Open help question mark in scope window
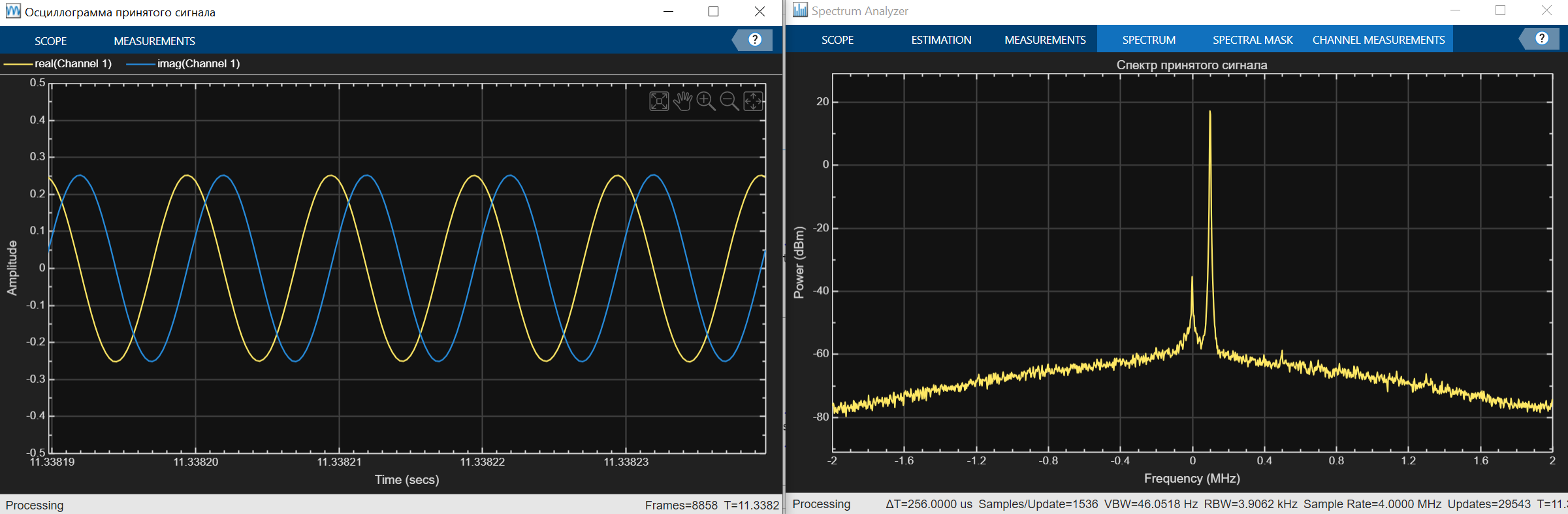 coord(755,40)
